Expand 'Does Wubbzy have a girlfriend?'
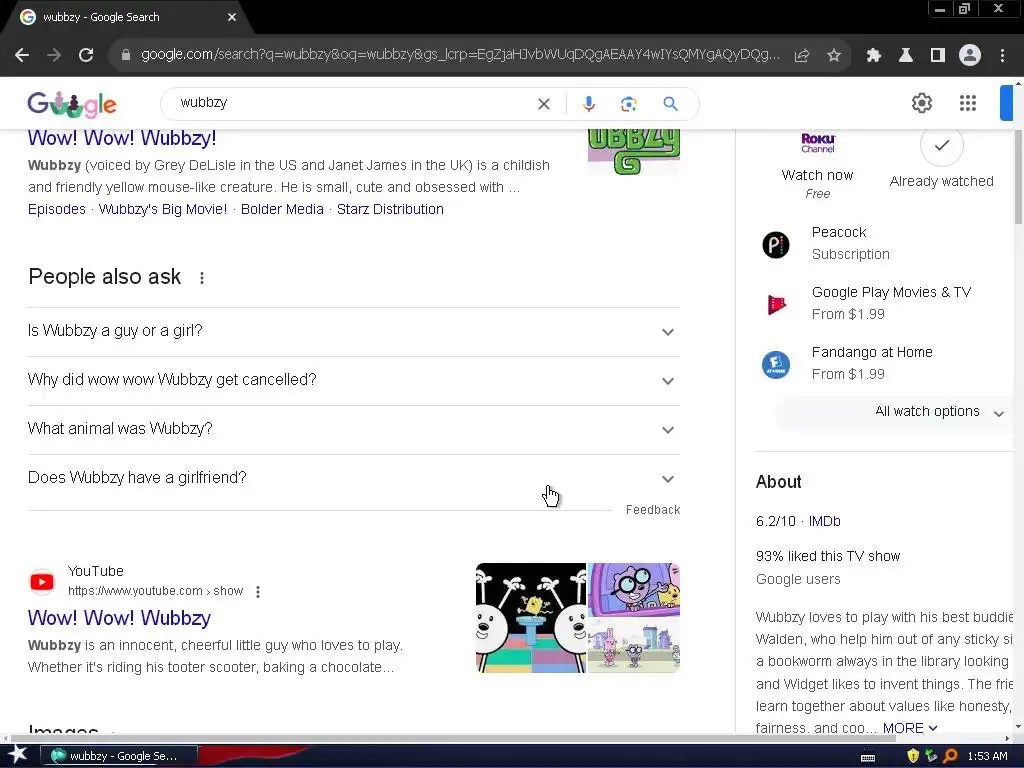1024x768 pixels. [353, 479]
